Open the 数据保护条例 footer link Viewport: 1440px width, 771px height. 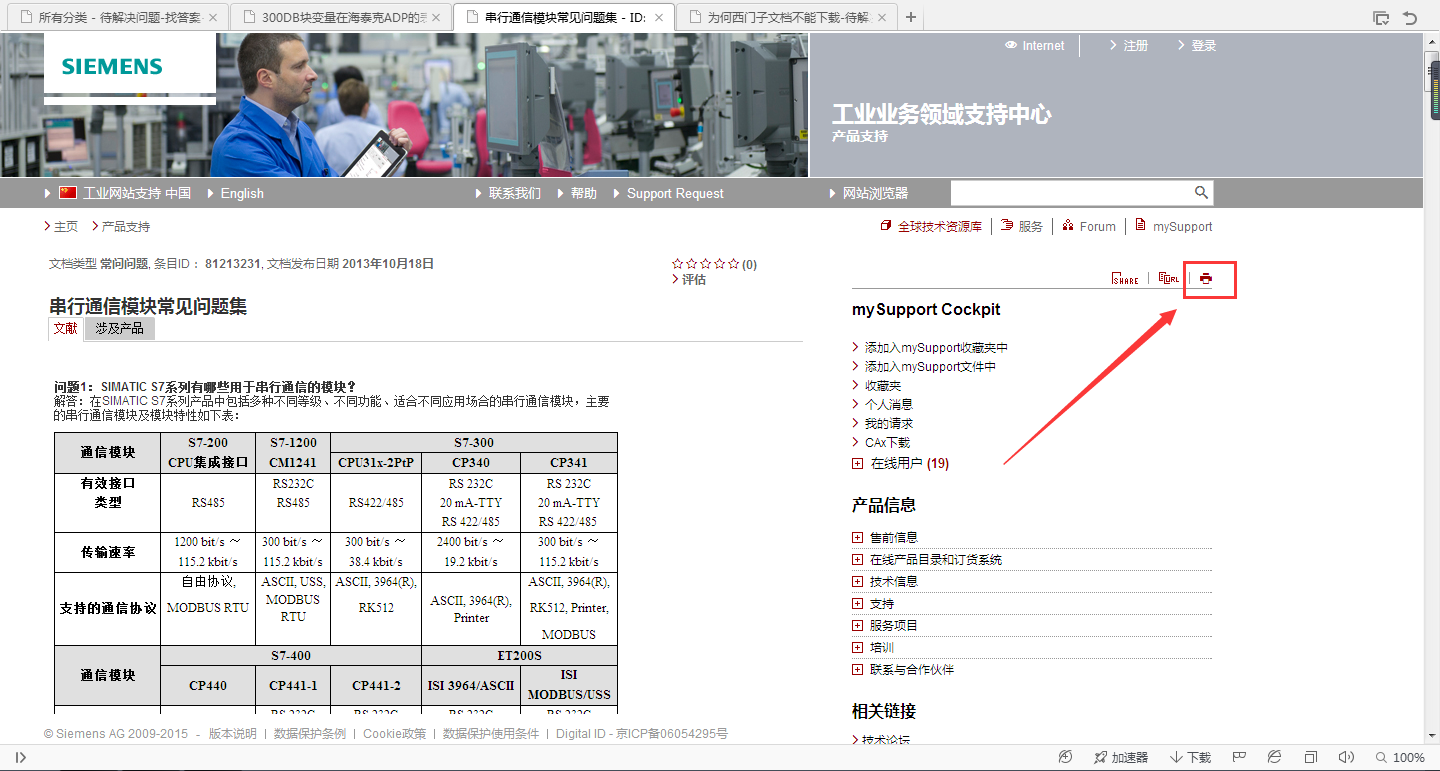click(x=310, y=734)
